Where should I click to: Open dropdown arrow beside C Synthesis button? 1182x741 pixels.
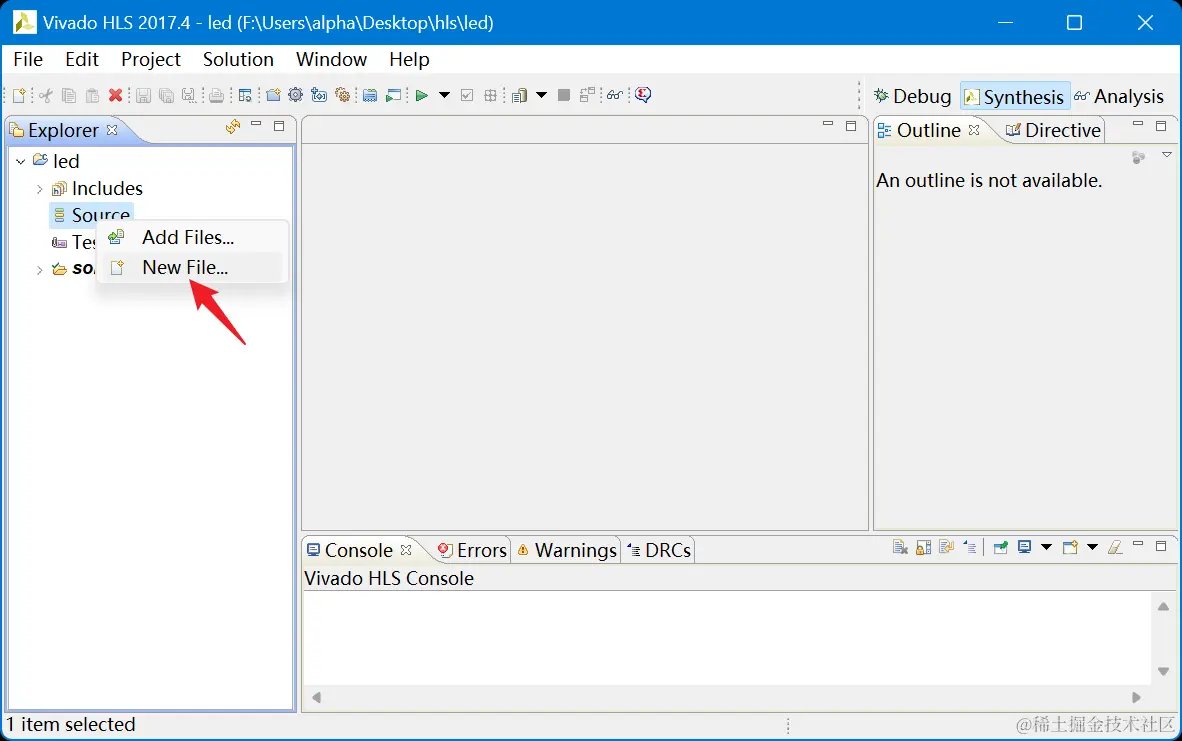pyautogui.click(x=444, y=95)
